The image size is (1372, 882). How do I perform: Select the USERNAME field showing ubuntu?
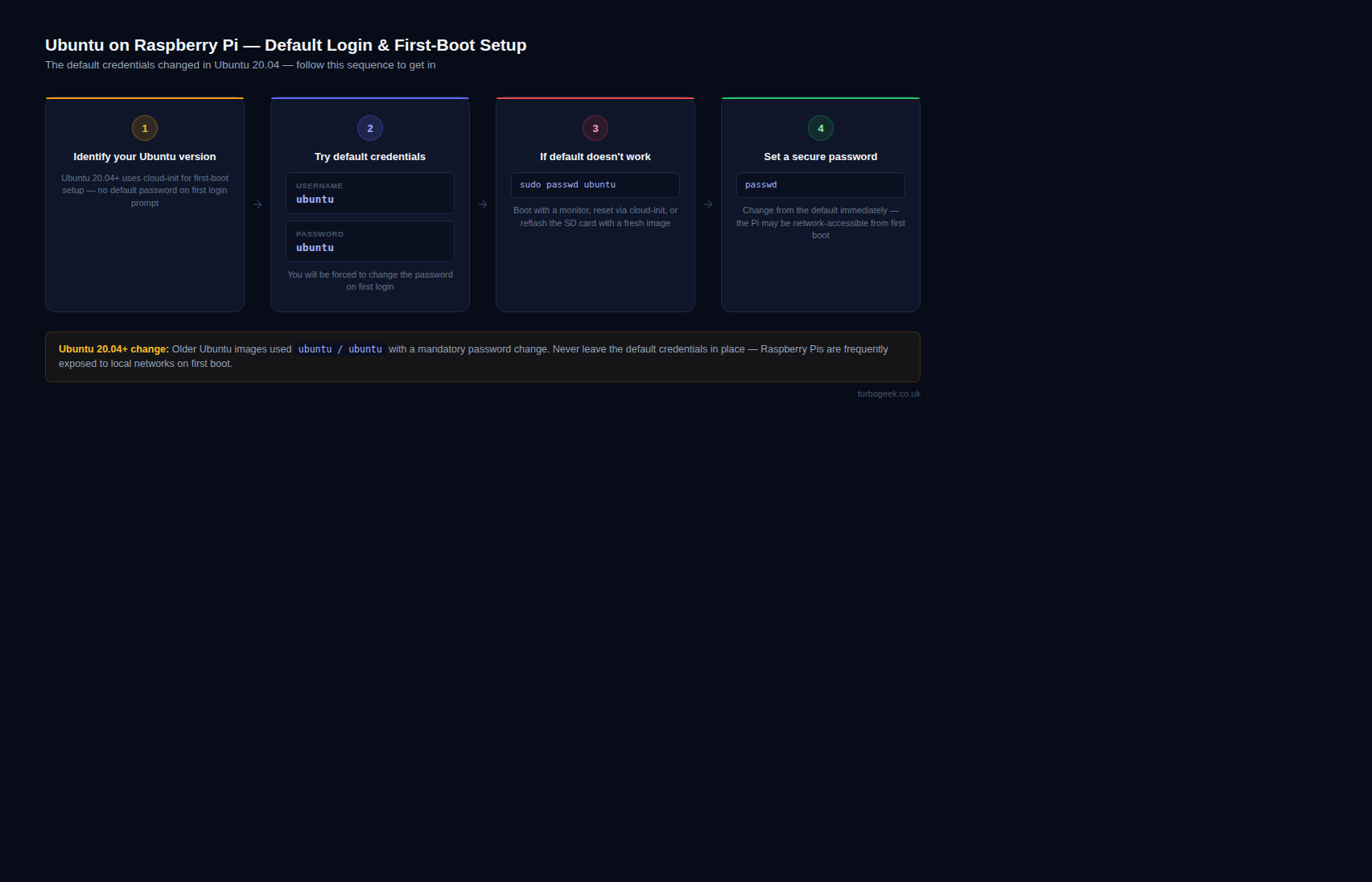click(370, 193)
